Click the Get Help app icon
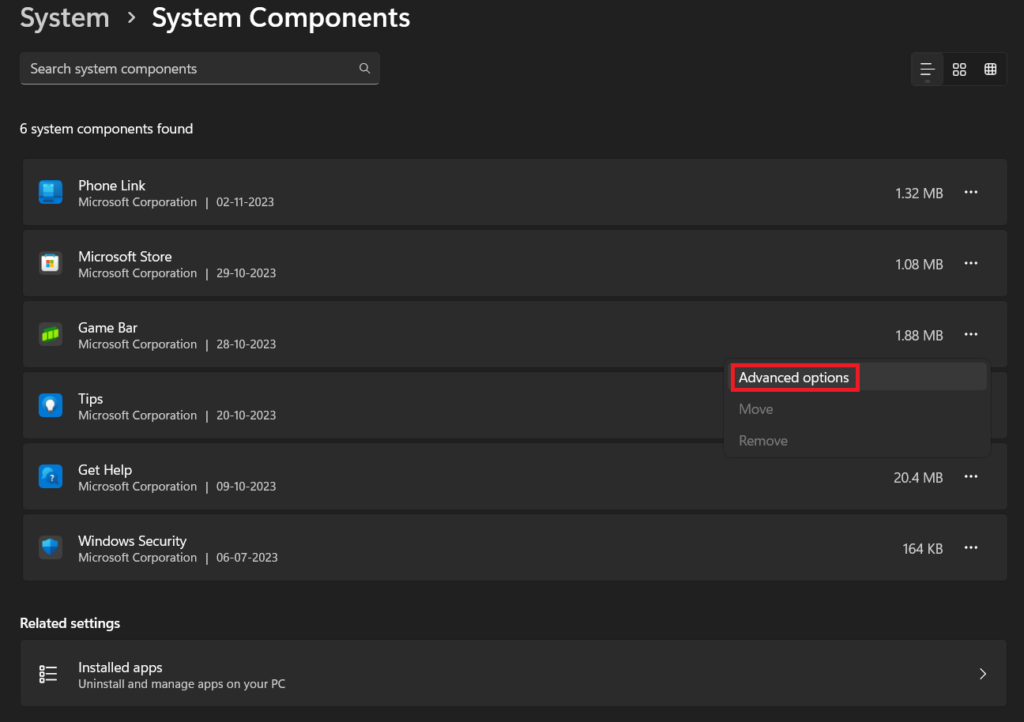 tap(50, 476)
